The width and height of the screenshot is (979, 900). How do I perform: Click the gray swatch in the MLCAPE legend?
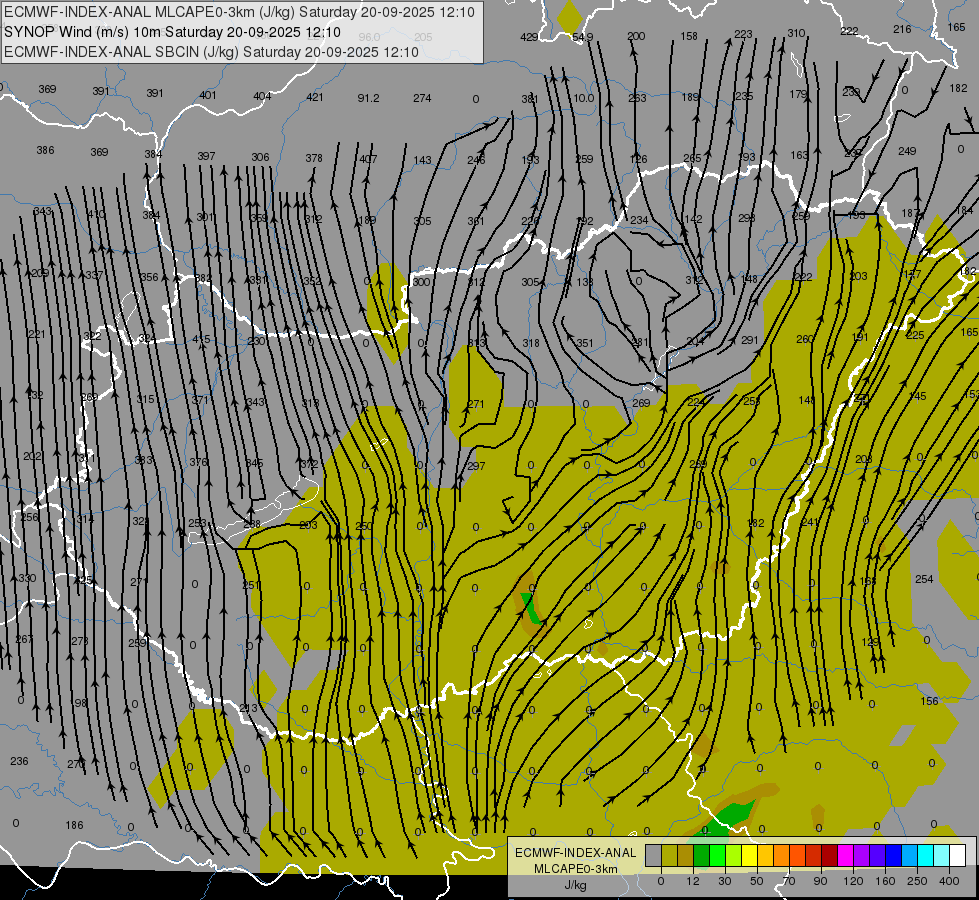pyautogui.click(x=654, y=855)
